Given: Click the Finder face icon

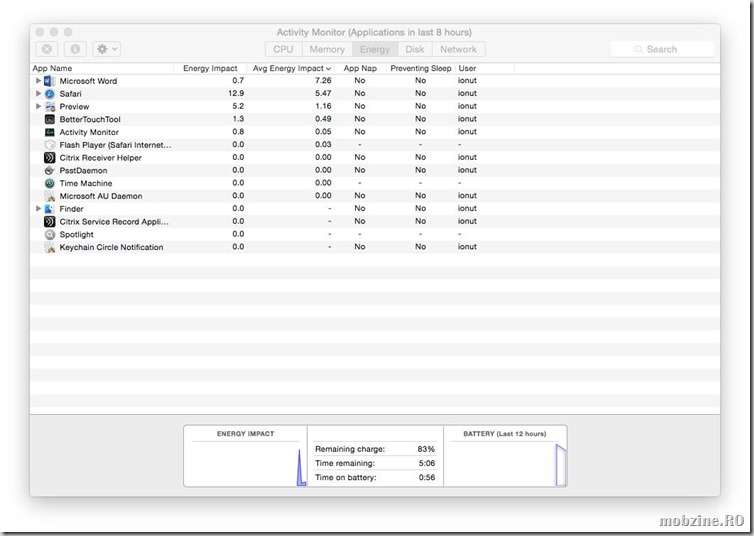Looking at the screenshot, I should pyautogui.click(x=50, y=209).
